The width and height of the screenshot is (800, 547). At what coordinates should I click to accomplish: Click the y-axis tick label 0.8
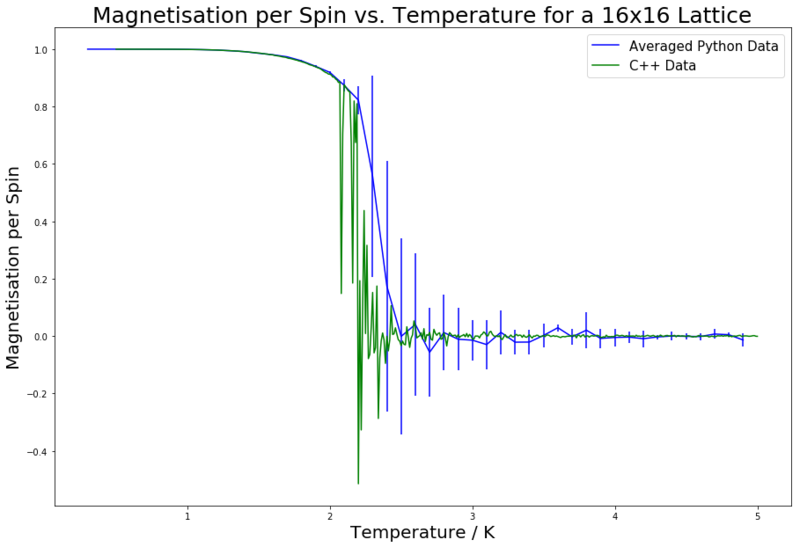tap(41, 107)
